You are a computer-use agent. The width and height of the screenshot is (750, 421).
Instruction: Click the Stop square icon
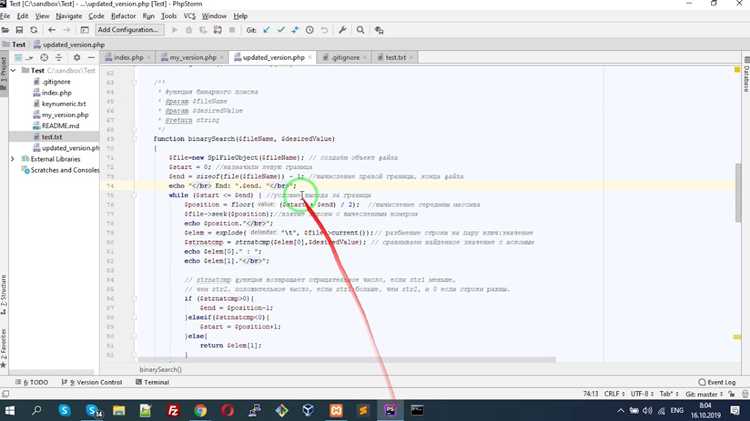click(232, 30)
